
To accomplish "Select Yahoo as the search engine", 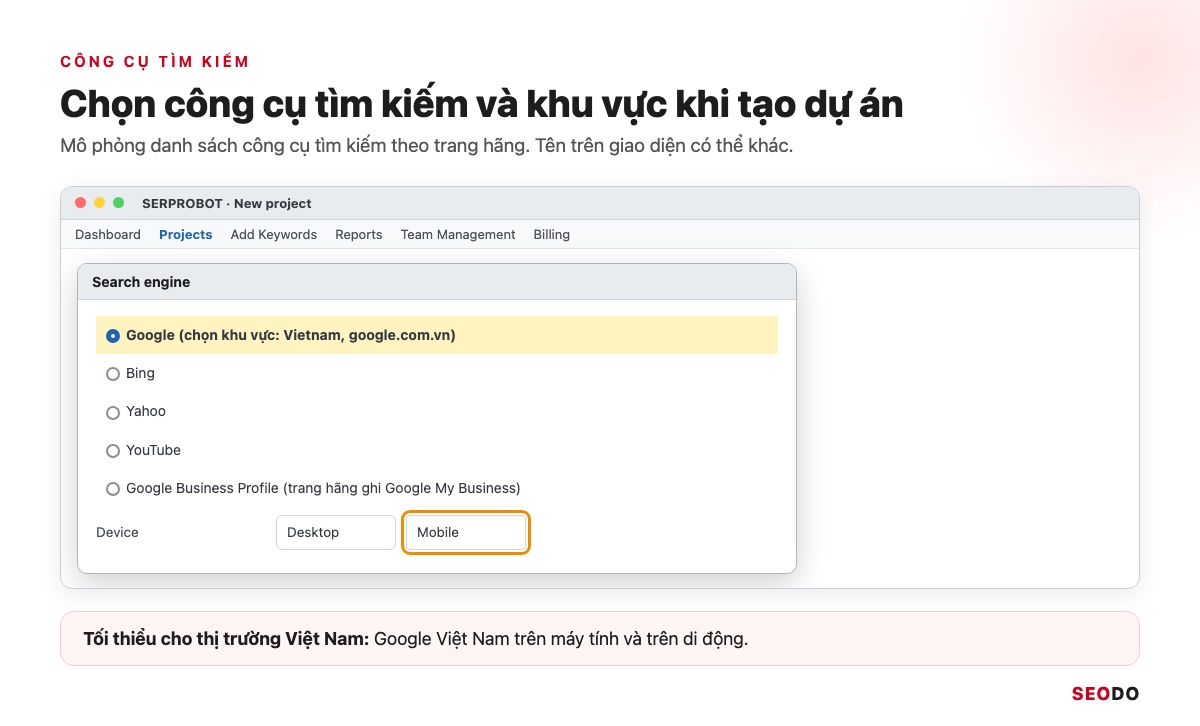I will [113, 412].
